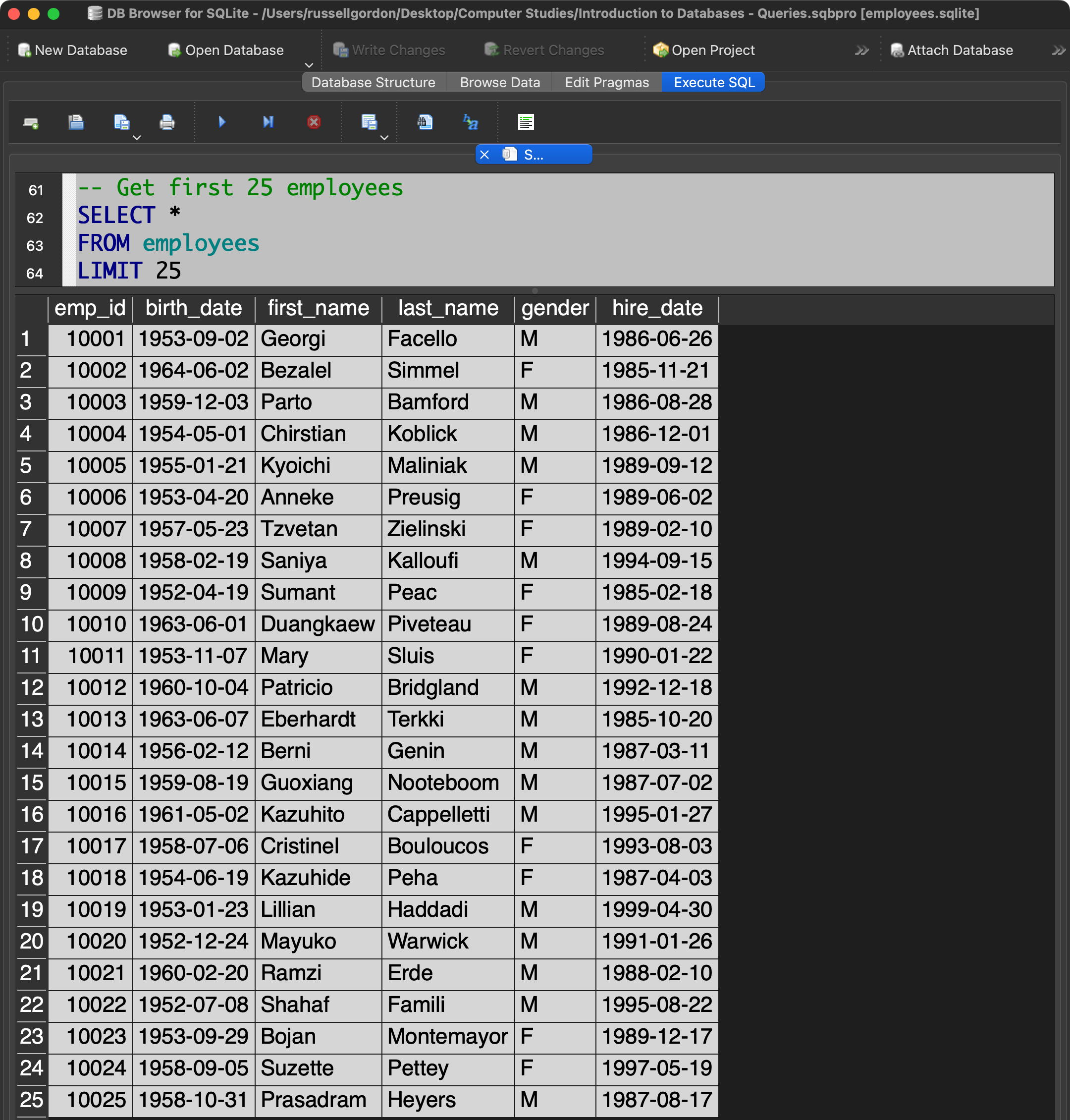Click the find and replace icon
Image resolution: width=1070 pixels, height=1120 pixels.
[471, 122]
